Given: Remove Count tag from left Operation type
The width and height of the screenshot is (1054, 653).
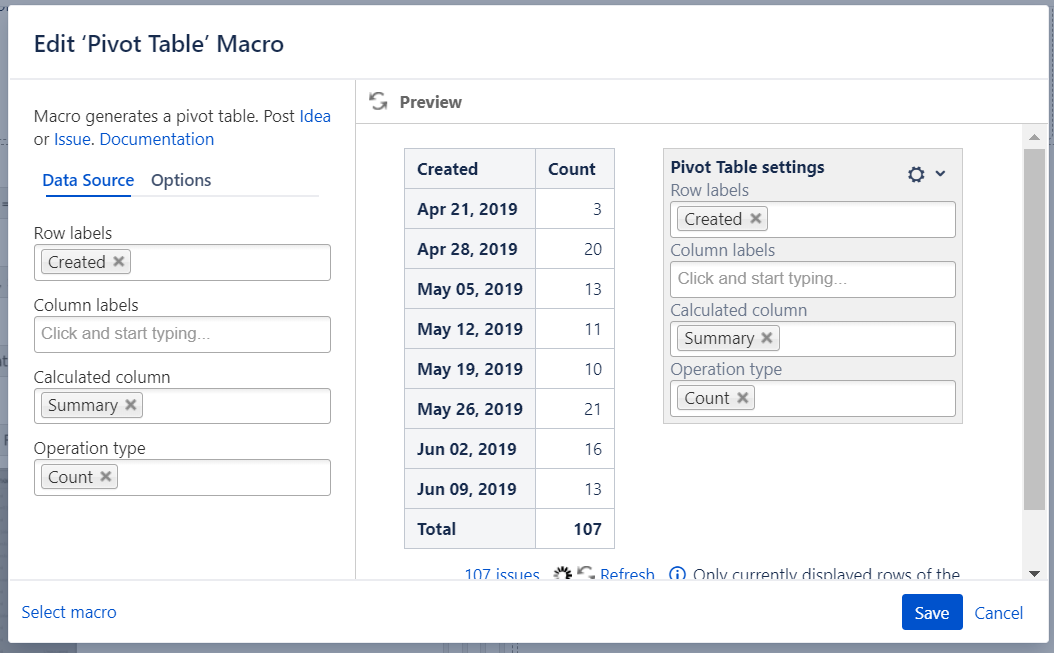Looking at the screenshot, I should pos(106,477).
